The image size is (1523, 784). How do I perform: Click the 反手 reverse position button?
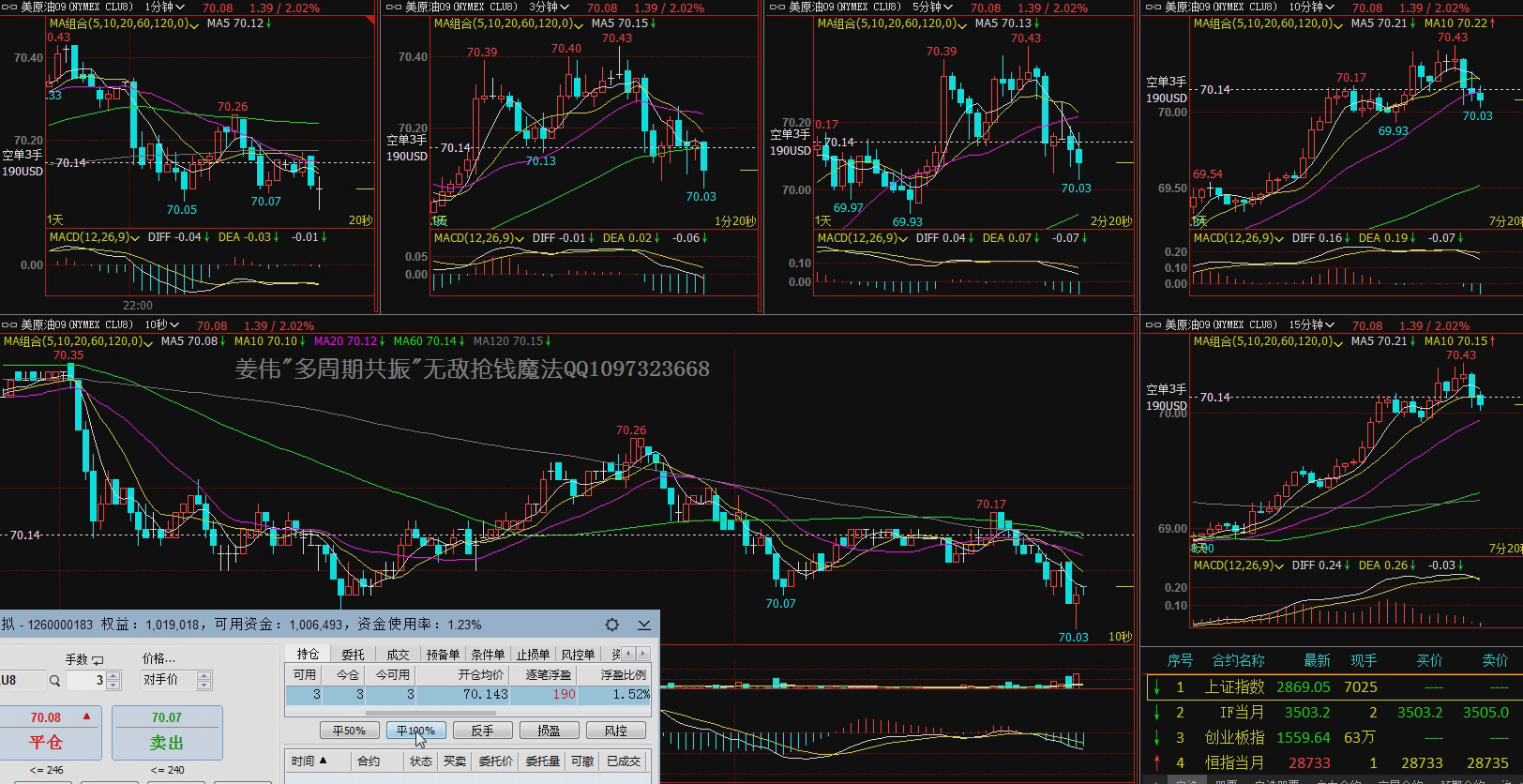coord(482,731)
